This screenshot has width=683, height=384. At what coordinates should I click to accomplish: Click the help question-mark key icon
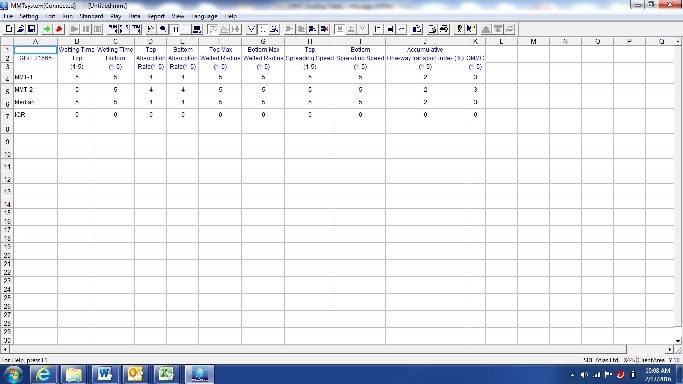[x=459, y=29]
